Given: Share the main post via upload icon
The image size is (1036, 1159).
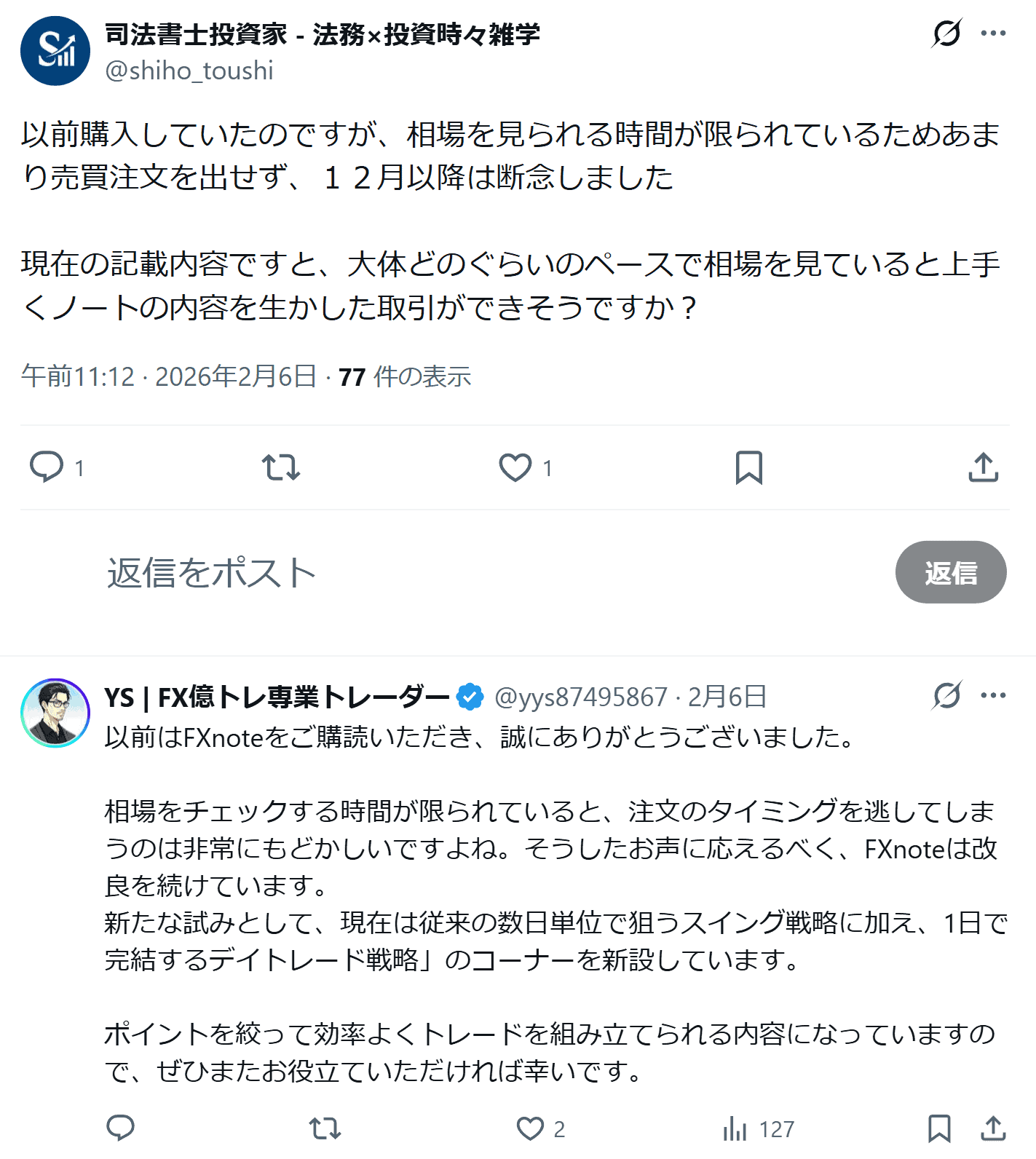Looking at the screenshot, I should point(984,467).
